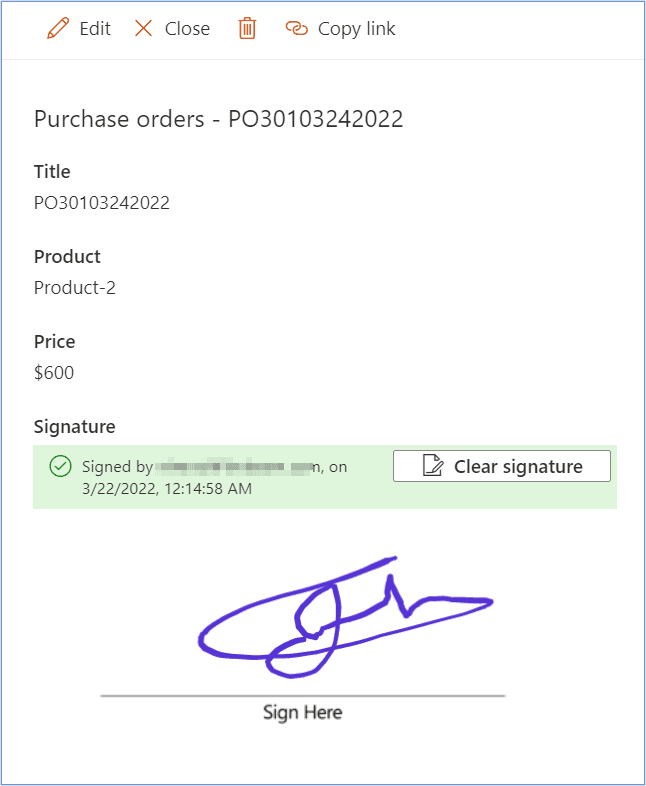The image size is (646, 786).
Task: Click the purple handwritten signature drawing
Action: pos(346,618)
